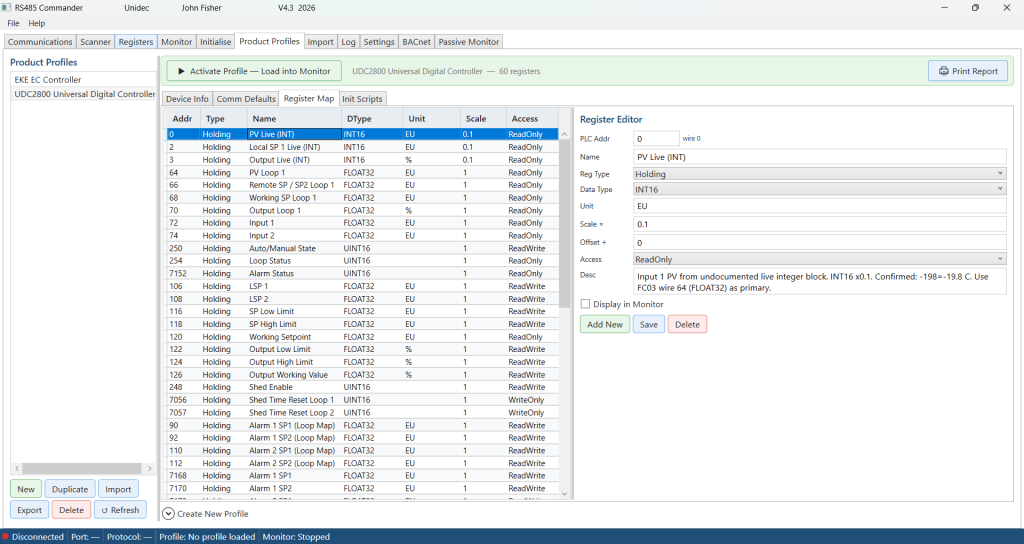Image resolution: width=1024 pixels, height=544 pixels.
Task: Select the EKE EC Controller profile
Action: point(48,80)
